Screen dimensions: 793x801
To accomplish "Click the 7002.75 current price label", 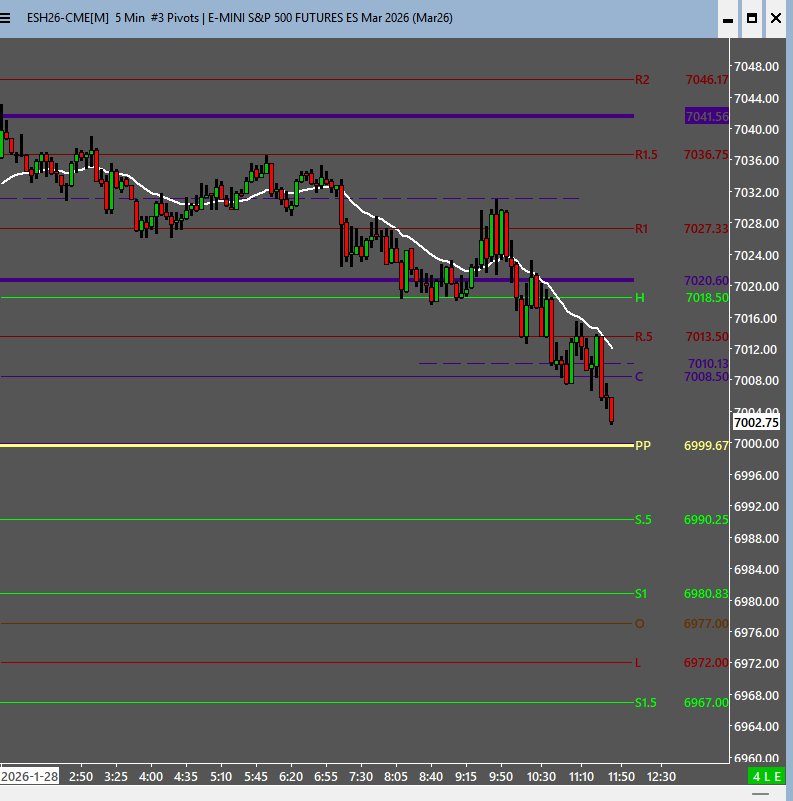I will [x=756, y=423].
